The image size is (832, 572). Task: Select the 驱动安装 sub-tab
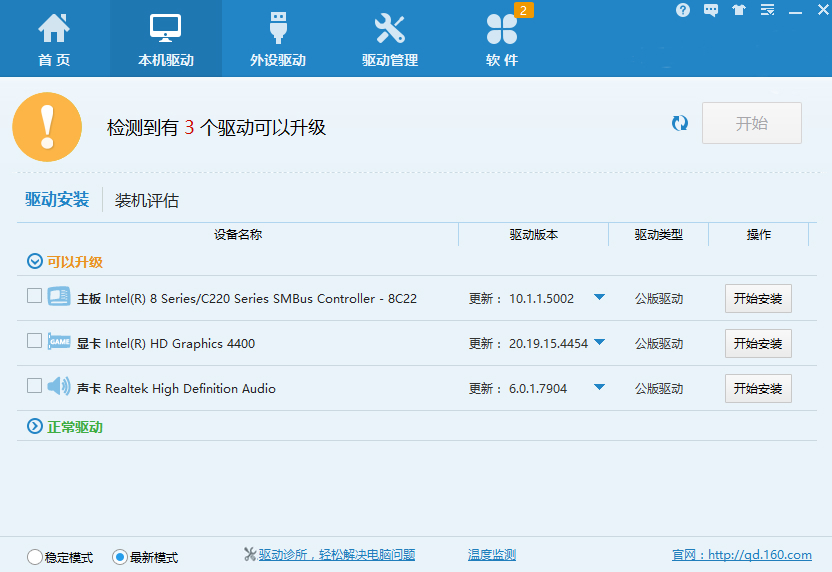tap(57, 200)
